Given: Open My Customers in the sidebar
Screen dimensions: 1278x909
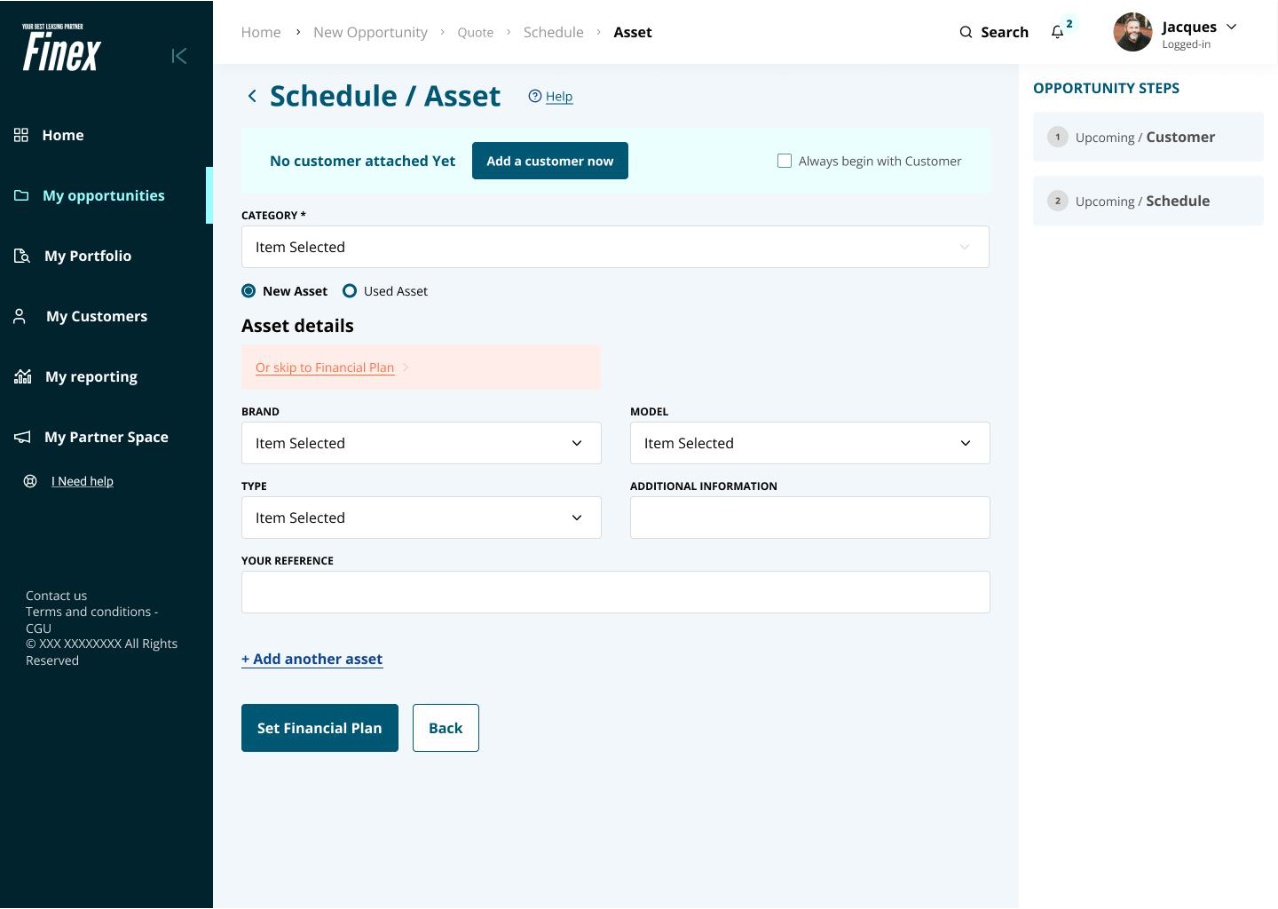Looking at the screenshot, I should 96,316.
